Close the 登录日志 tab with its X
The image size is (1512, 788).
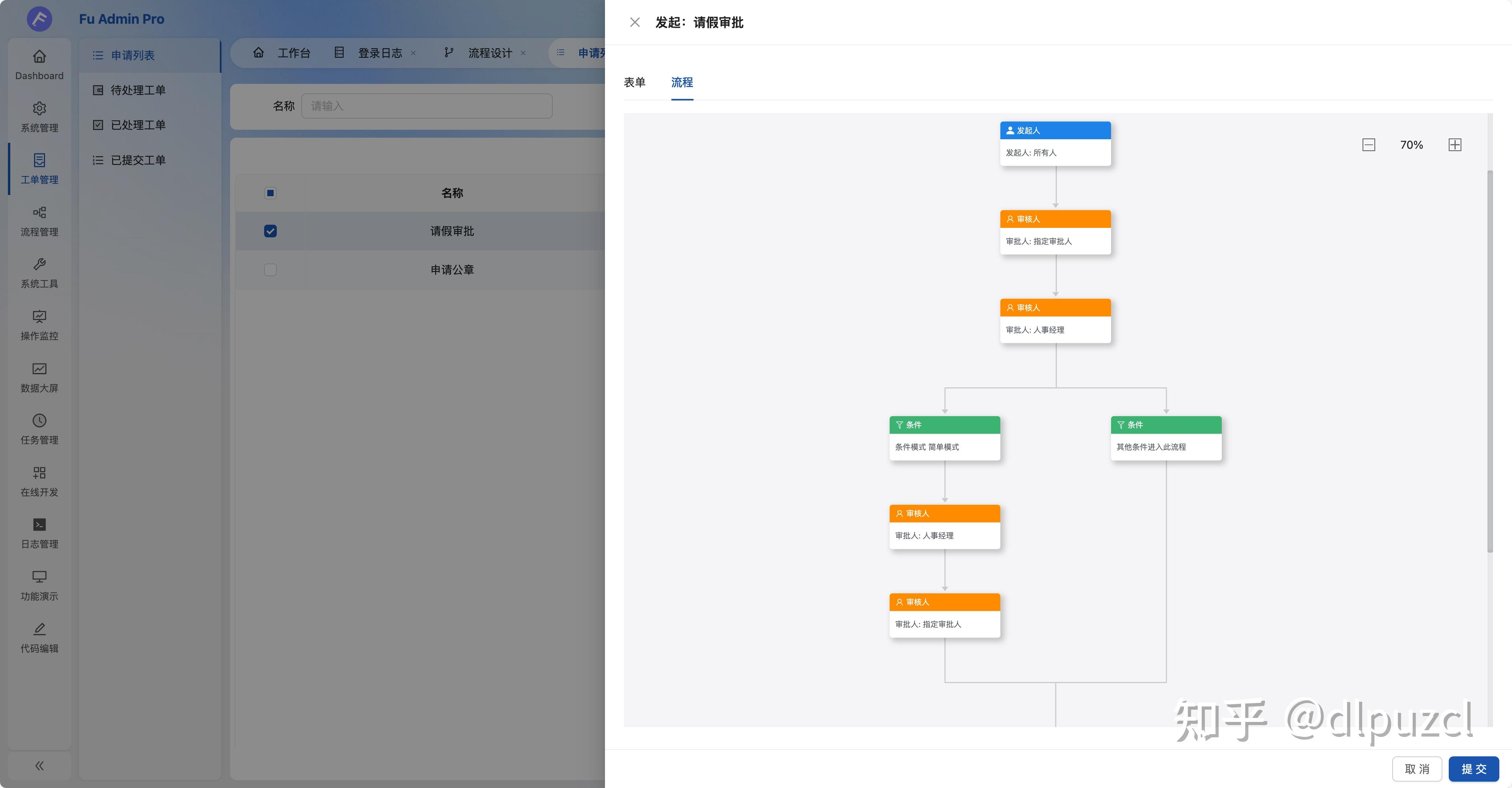pos(413,53)
